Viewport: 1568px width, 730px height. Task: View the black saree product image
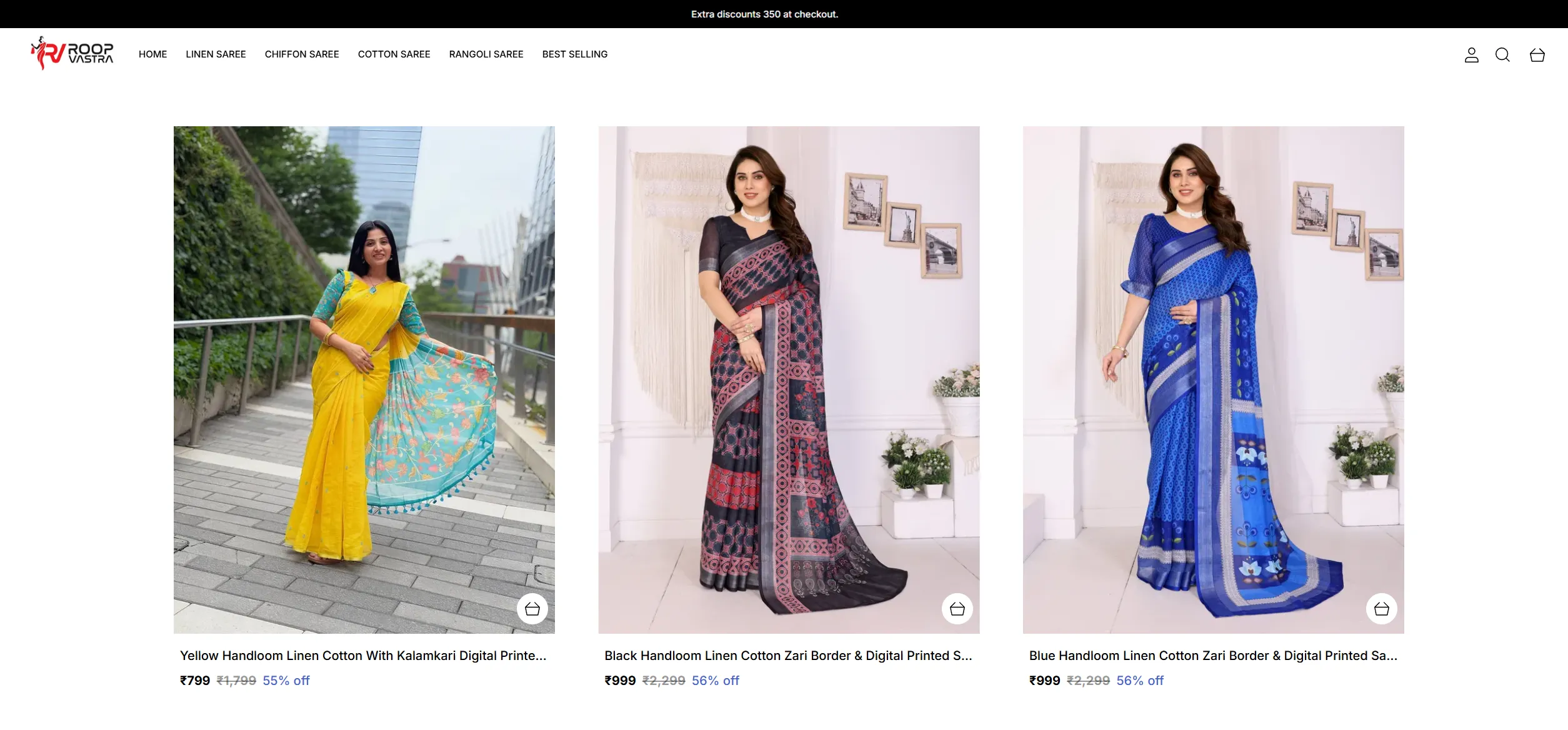coord(789,380)
